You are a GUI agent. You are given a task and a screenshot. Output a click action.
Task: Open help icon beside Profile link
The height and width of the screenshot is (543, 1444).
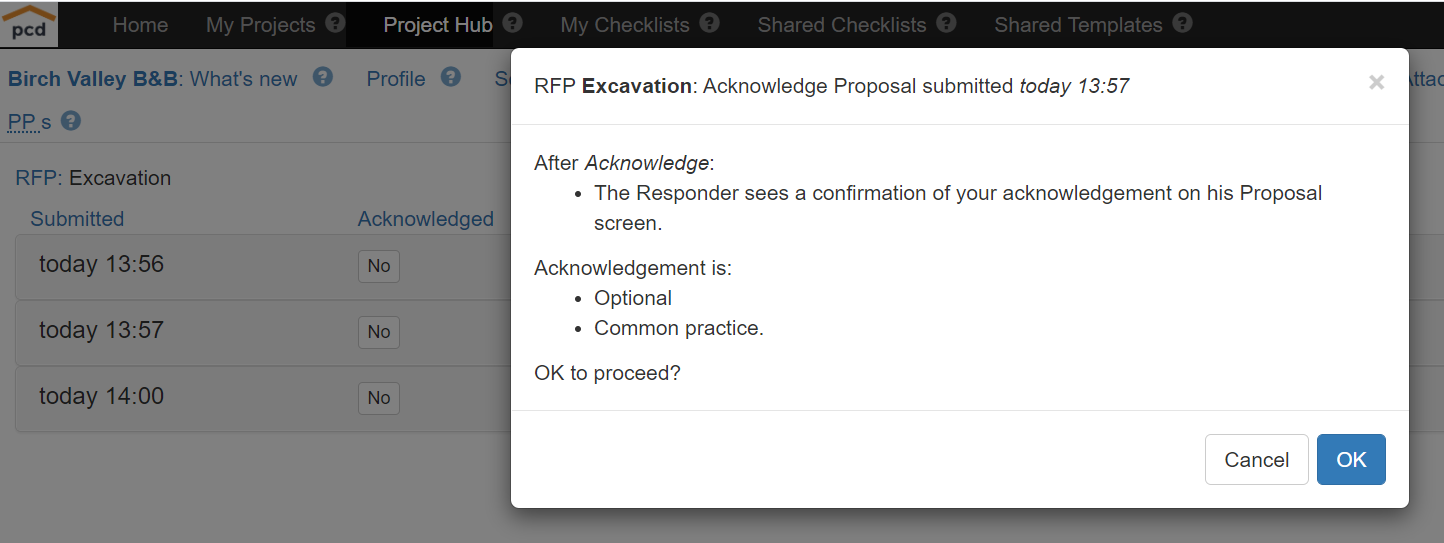coord(451,77)
